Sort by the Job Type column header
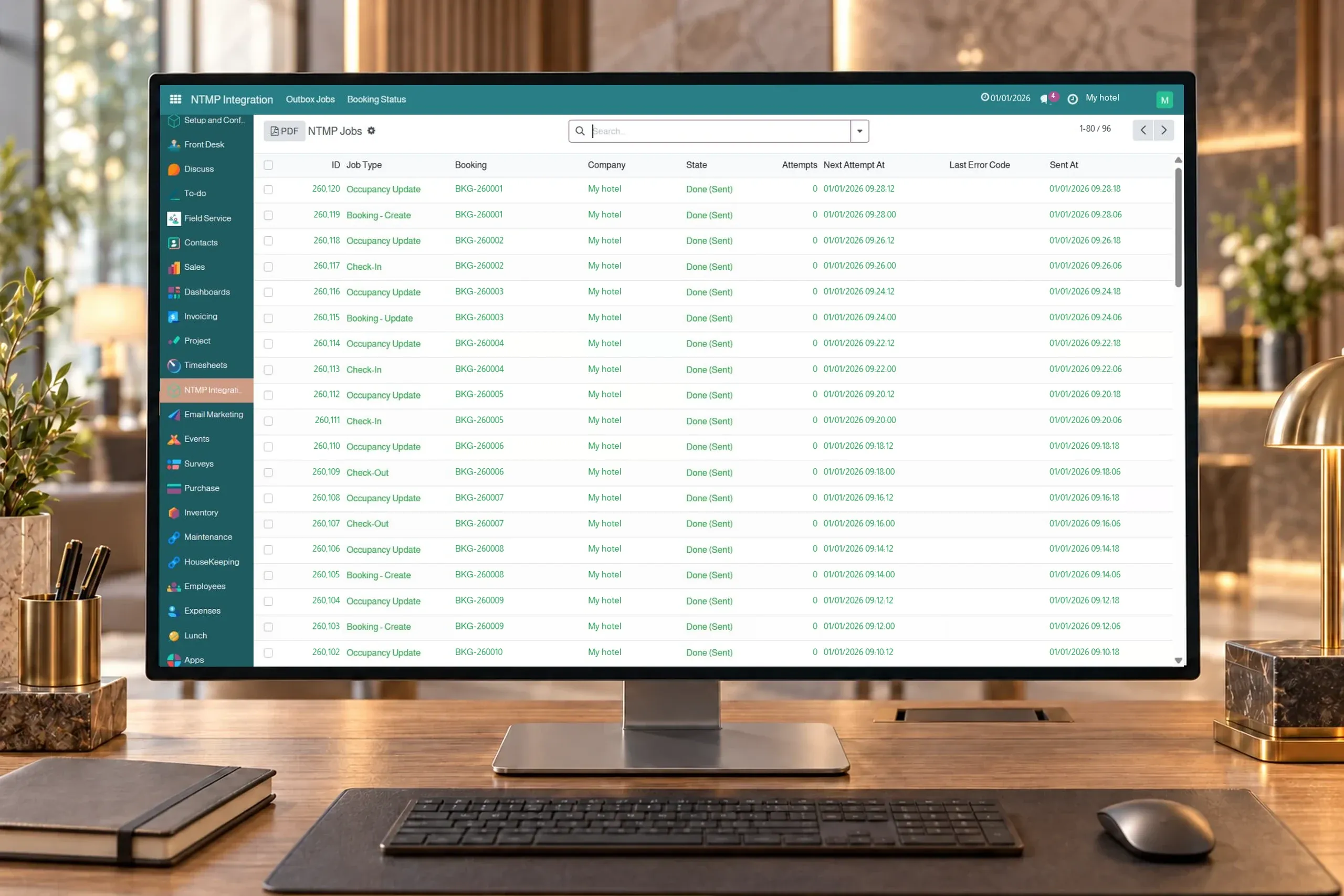This screenshot has width=1344, height=896. pyautogui.click(x=364, y=165)
